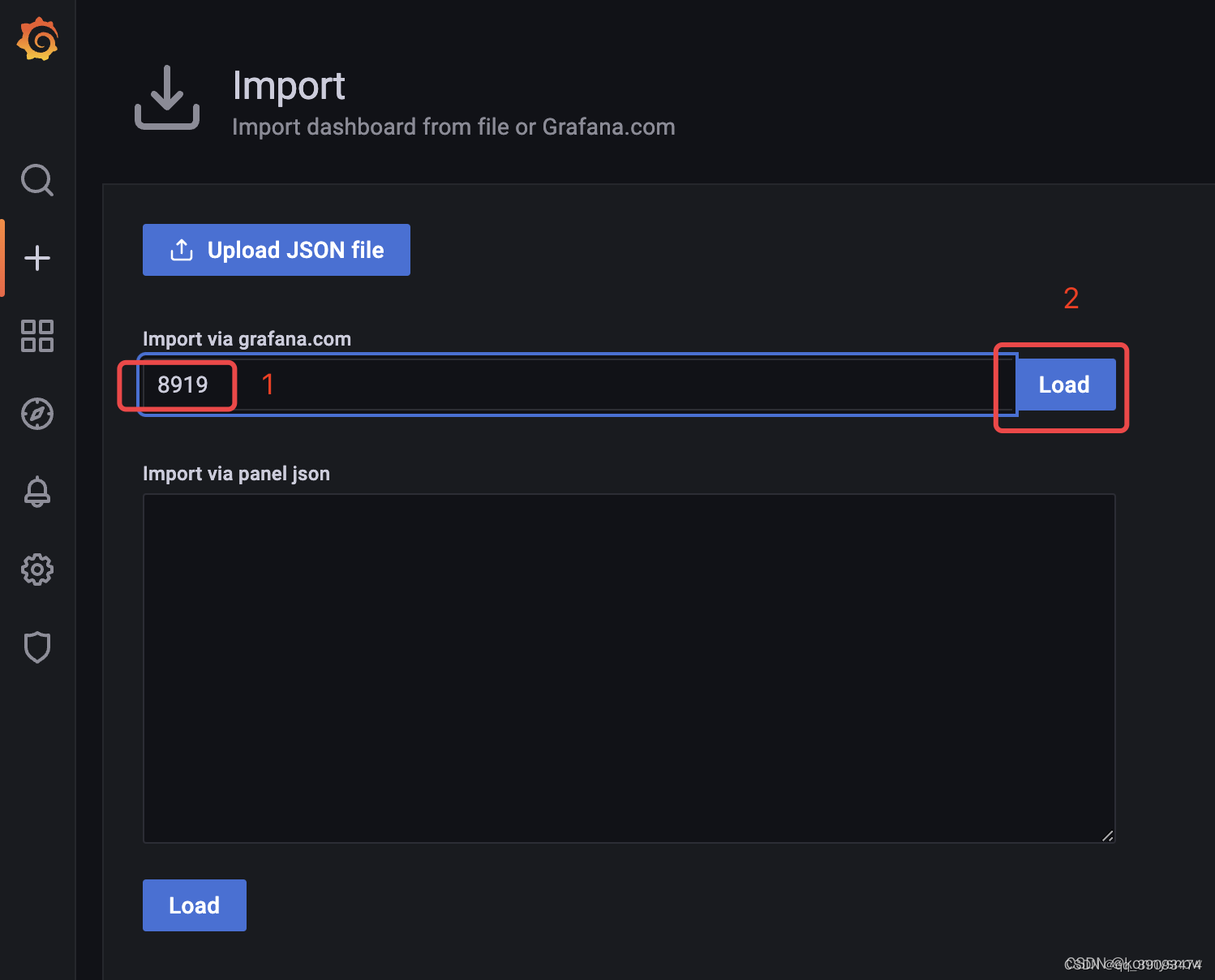Click the Import via grafana.com label

(247, 339)
